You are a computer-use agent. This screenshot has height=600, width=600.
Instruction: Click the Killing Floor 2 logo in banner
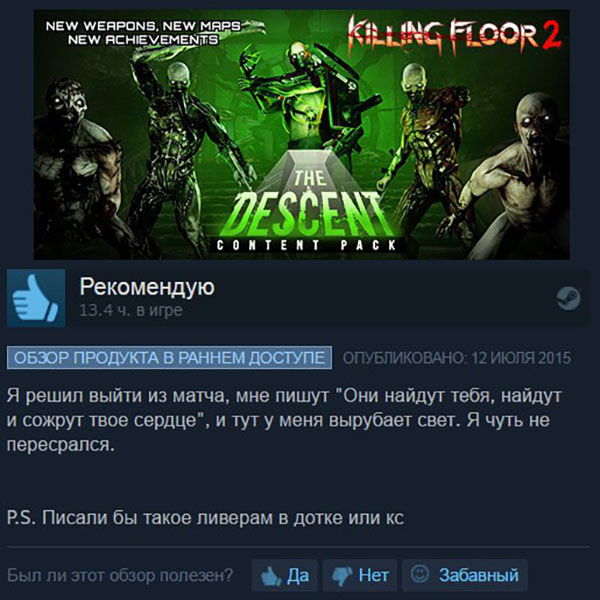[x=454, y=34]
